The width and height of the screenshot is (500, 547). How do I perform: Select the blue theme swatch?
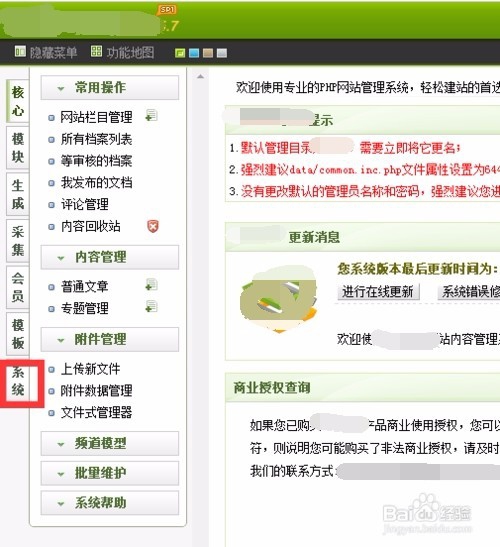point(194,53)
